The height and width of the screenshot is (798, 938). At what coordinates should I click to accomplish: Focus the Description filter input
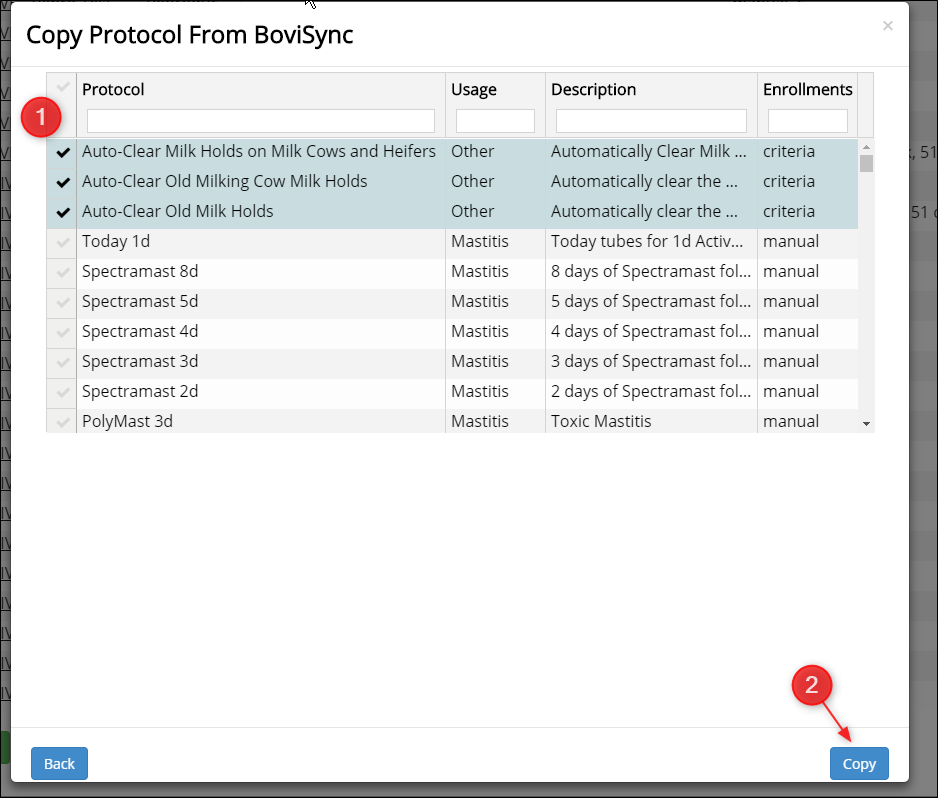(x=651, y=121)
